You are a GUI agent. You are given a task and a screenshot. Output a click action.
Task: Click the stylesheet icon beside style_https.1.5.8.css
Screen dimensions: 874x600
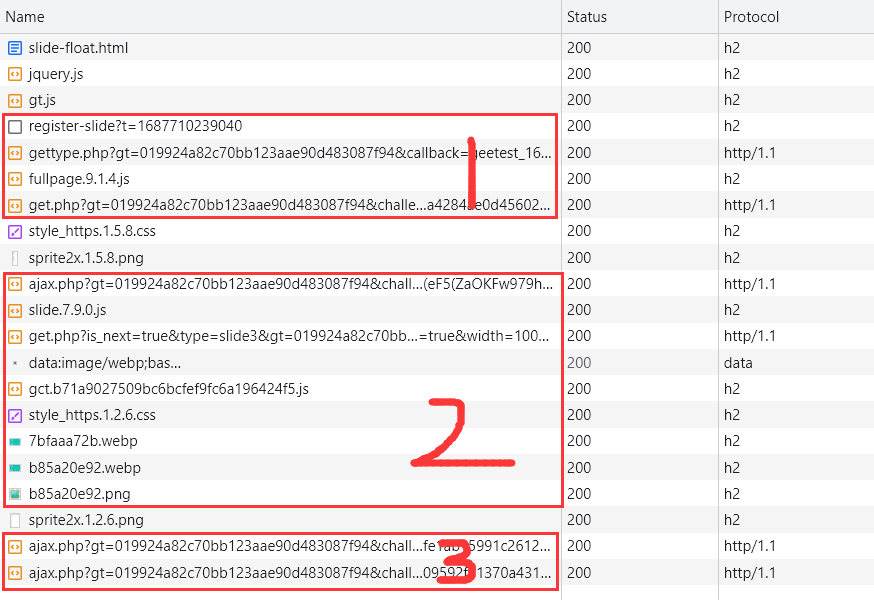tap(15, 231)
